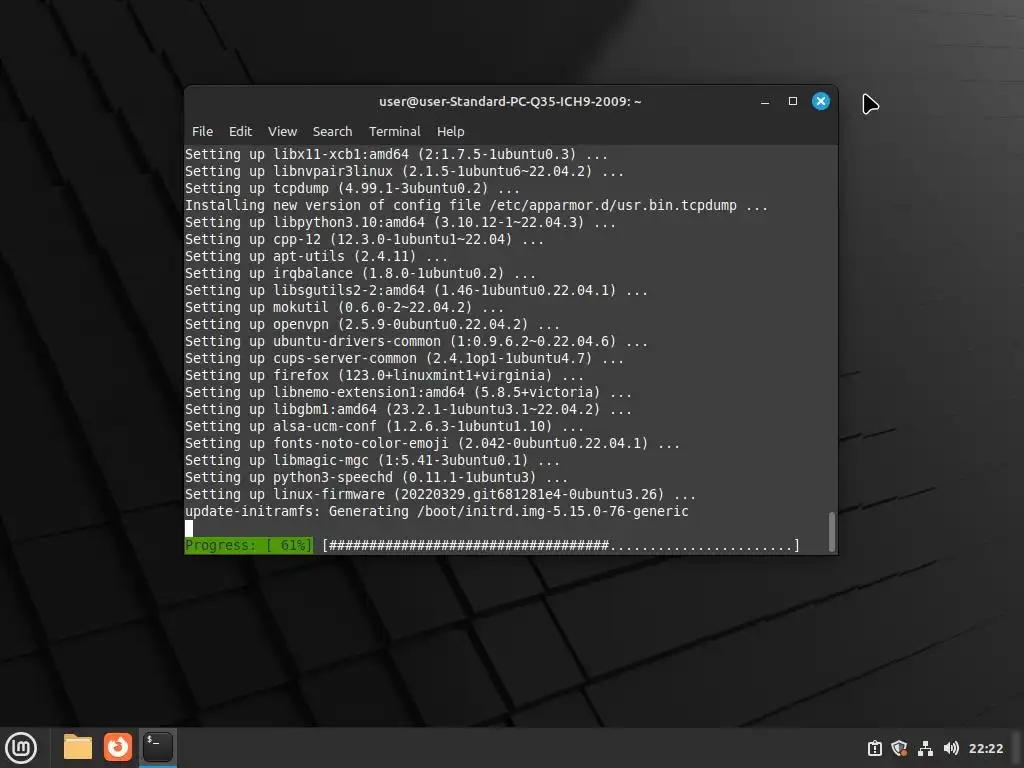1024x768 pixels.
Task: Launch the file manager from the panel
Action: point(78,747)
